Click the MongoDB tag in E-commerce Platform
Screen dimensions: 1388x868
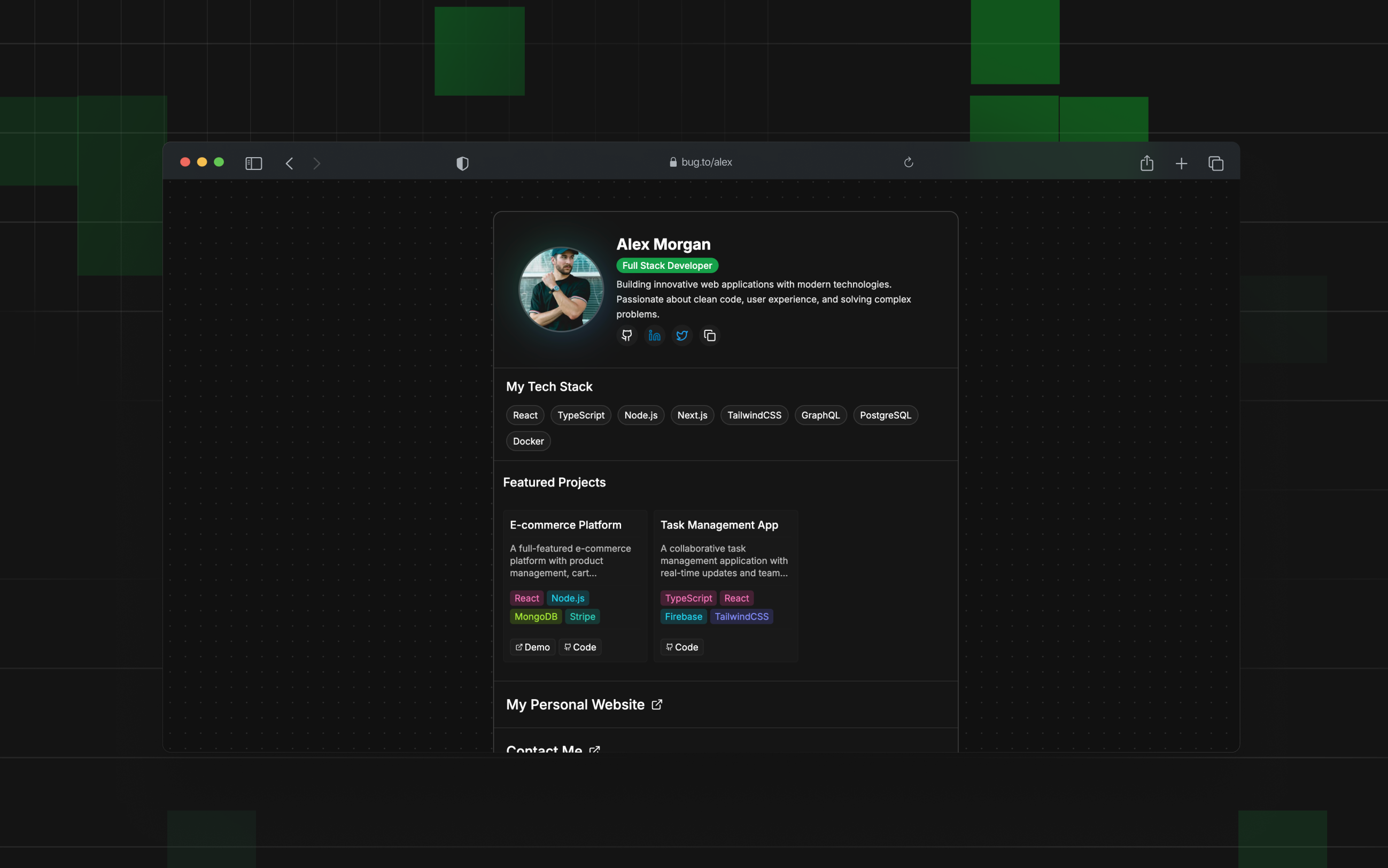pyautogui.click(x=536, y=617)
